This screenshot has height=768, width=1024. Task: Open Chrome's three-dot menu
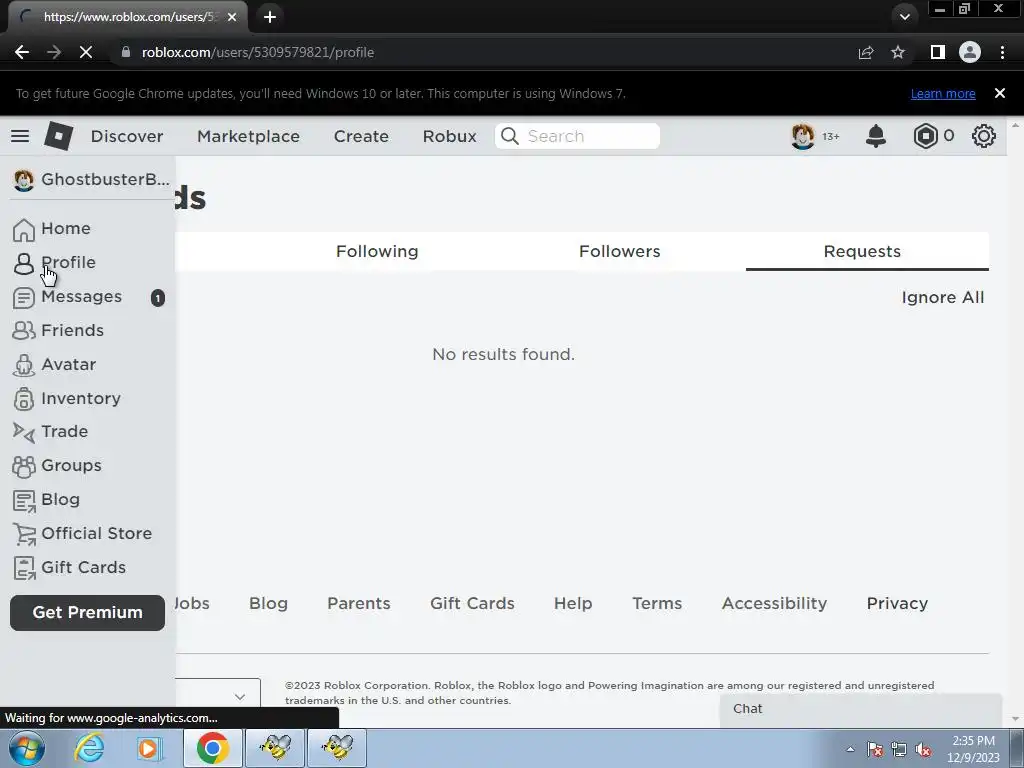click(x=1002, y=52)
